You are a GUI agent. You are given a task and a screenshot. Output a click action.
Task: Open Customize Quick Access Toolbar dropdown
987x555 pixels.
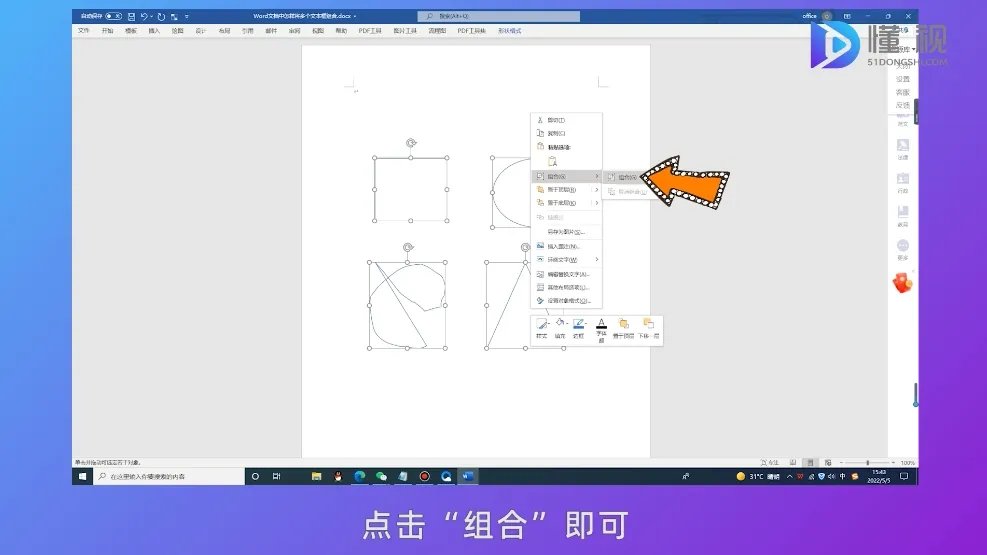186,16
